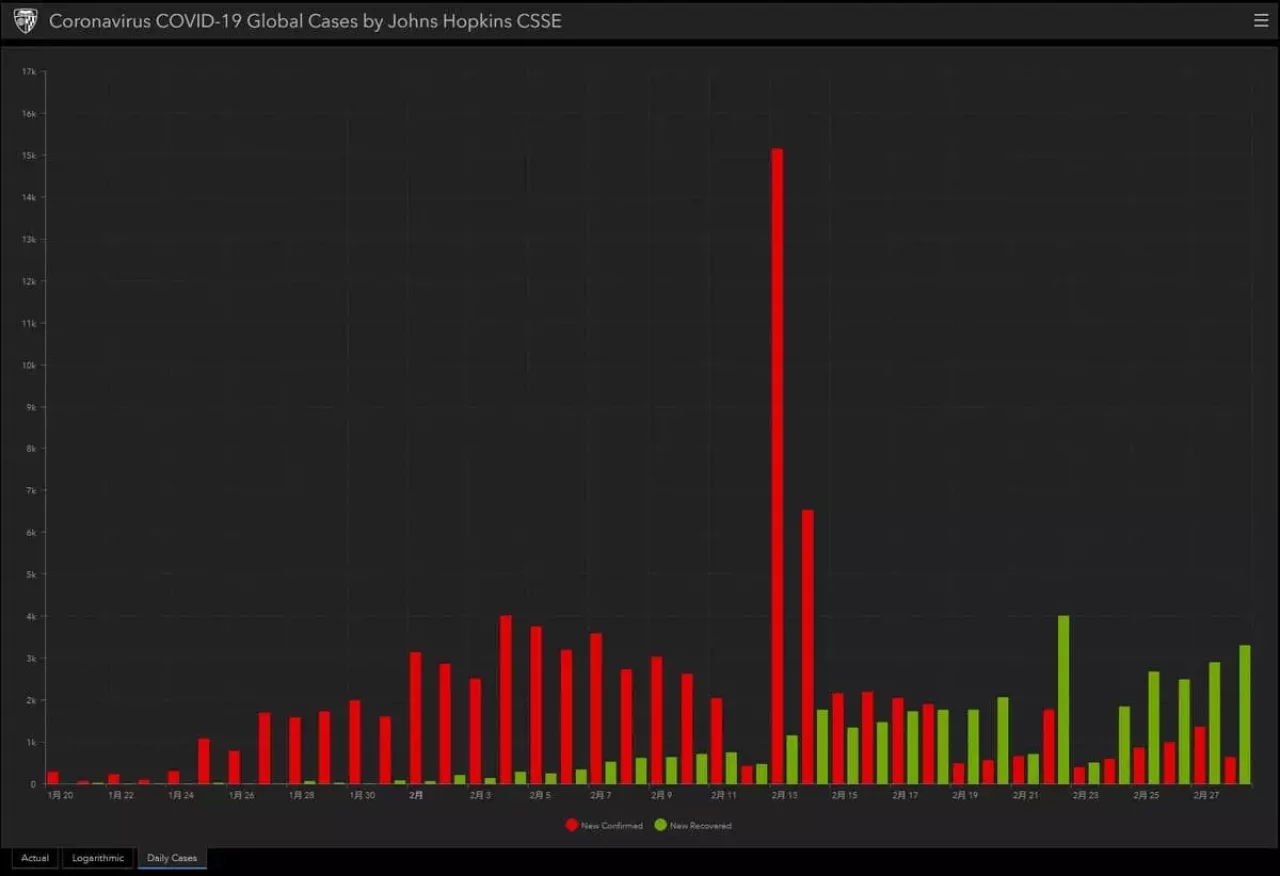Click the green New Recovered legend circle
Image resolution: width=1280 pixels, height=876 pixels.
[x=660, y=825]
